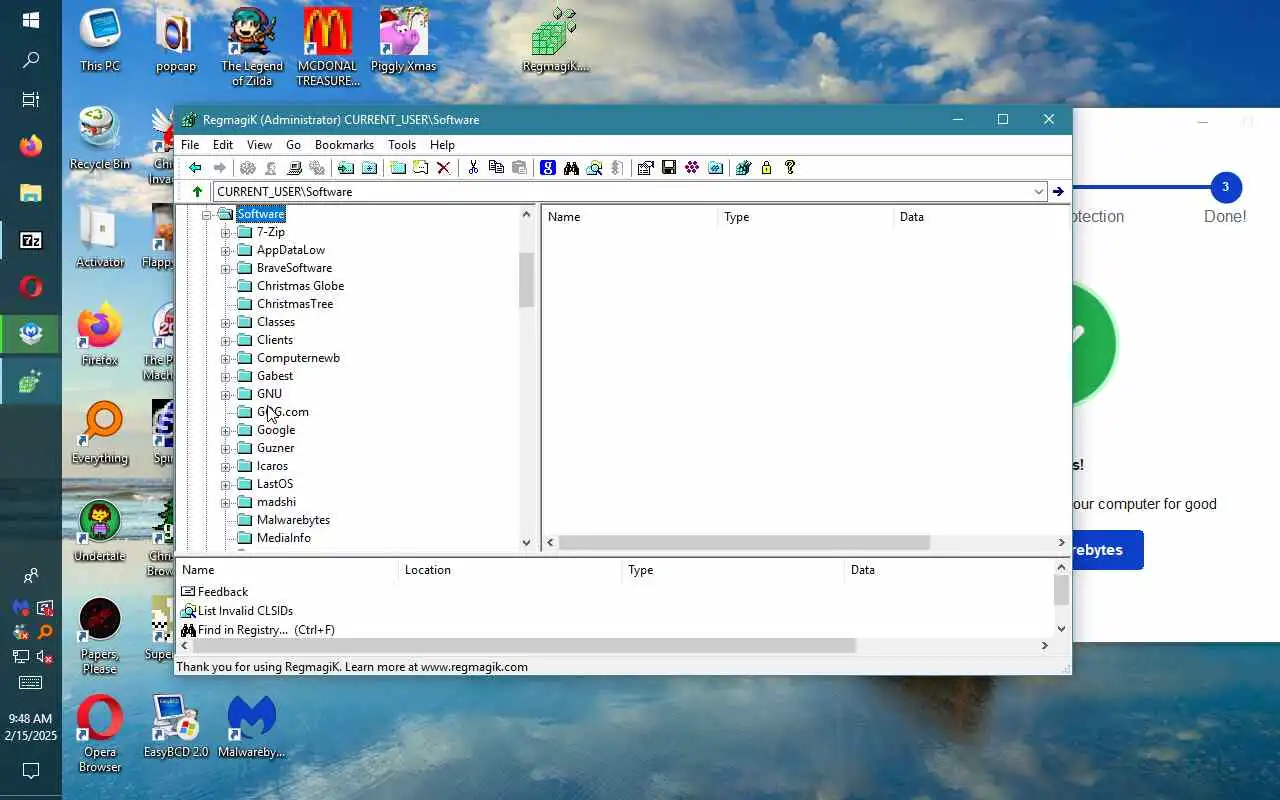
Task: Select the Everything desktop icon
Action: point(100,433)
